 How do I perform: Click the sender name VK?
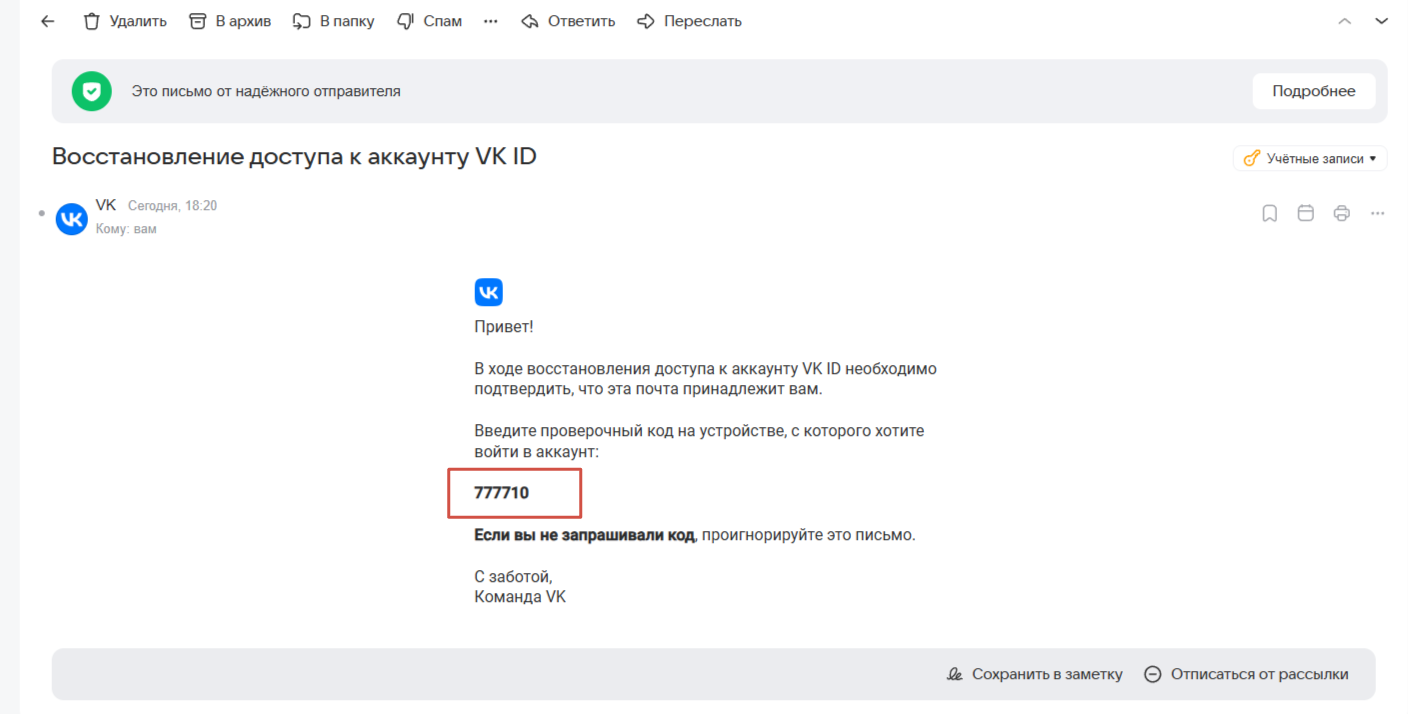pyautogui.click(x=106, y=205)
